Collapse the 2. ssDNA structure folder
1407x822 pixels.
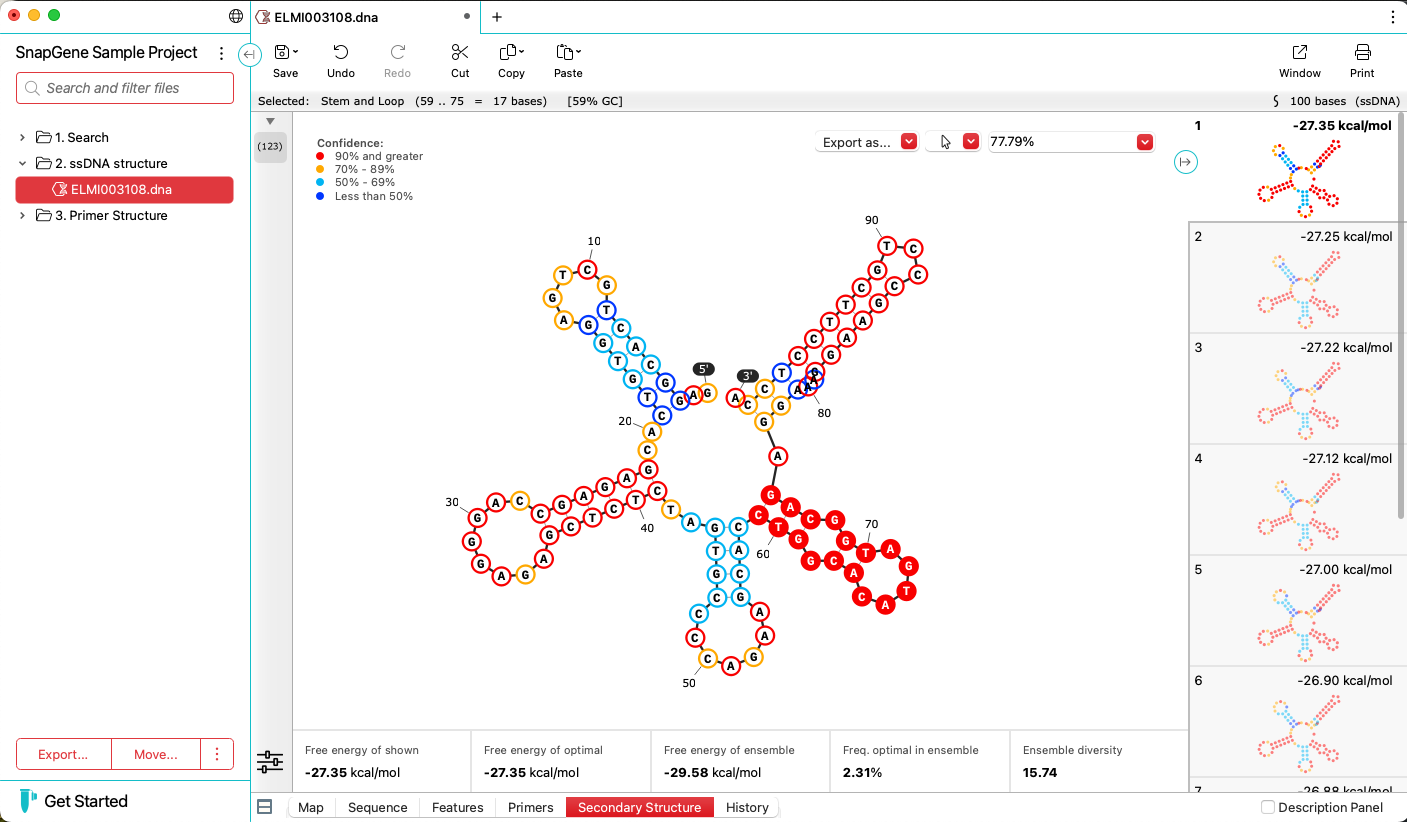point(23,163)
